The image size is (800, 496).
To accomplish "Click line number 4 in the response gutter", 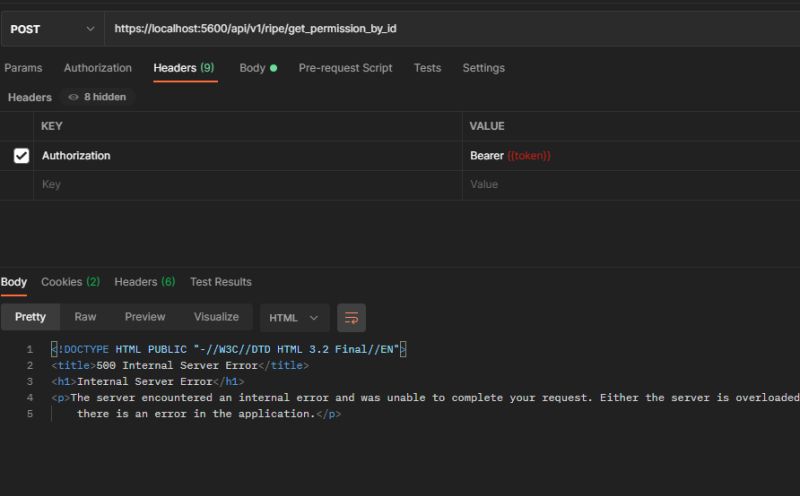I will (30, 398).
